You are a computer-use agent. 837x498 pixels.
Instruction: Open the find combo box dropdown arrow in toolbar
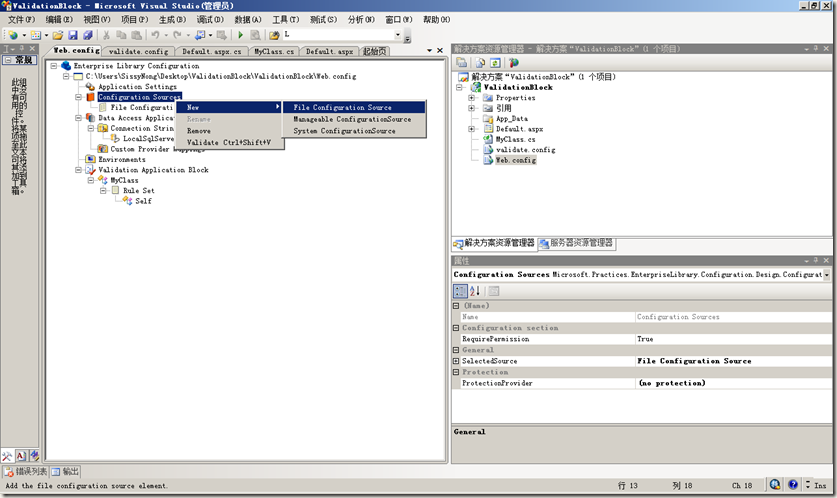click(x=398, y=35)
